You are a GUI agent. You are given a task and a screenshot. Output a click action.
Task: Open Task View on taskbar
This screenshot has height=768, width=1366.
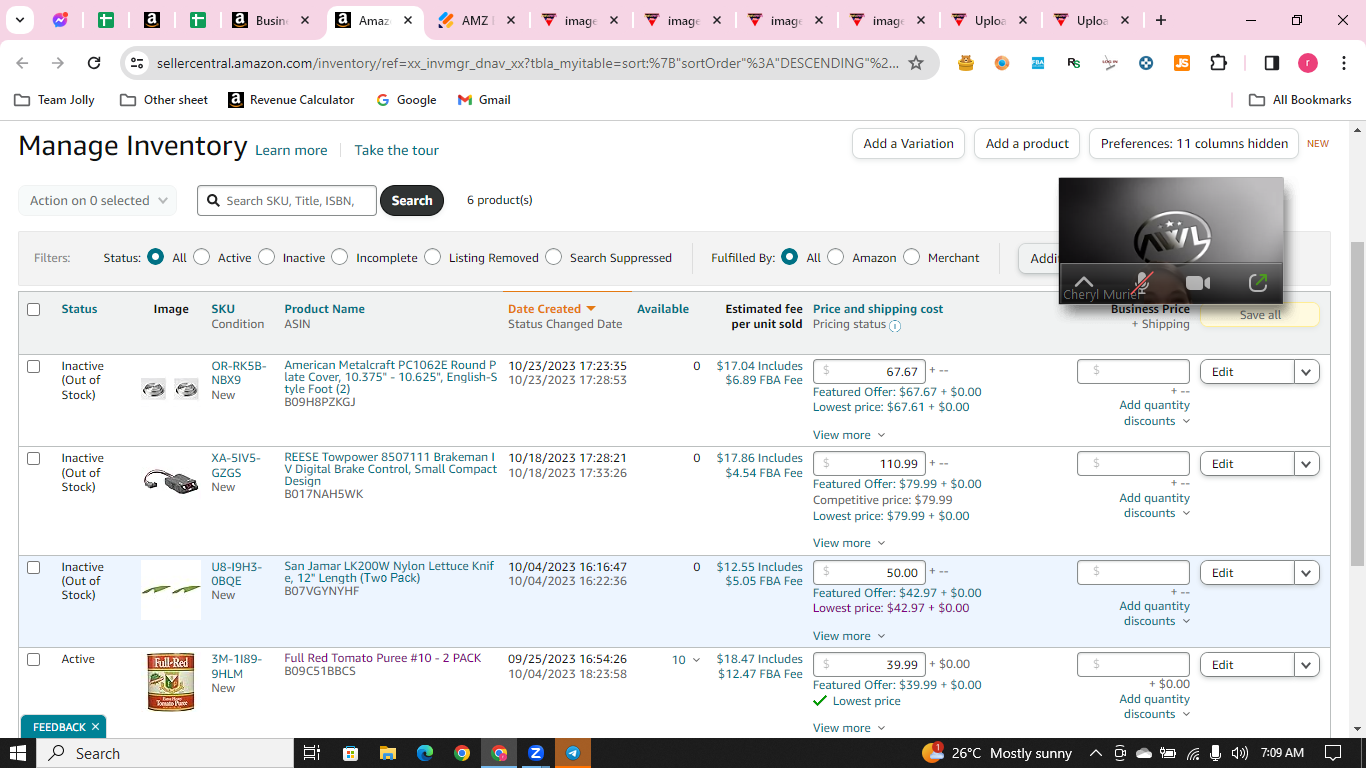pyautogui.click(x=311, y=753)
